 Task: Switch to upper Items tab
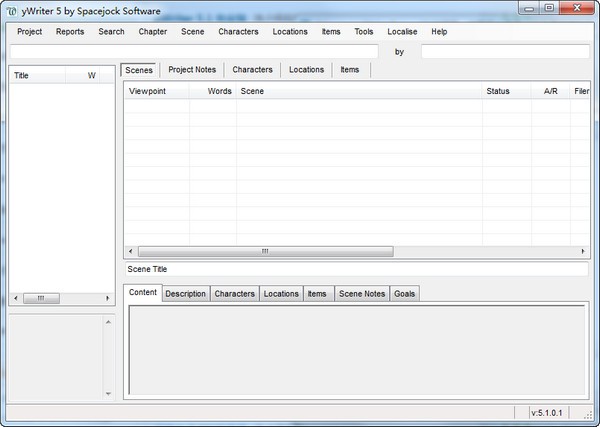coord(350,70)
